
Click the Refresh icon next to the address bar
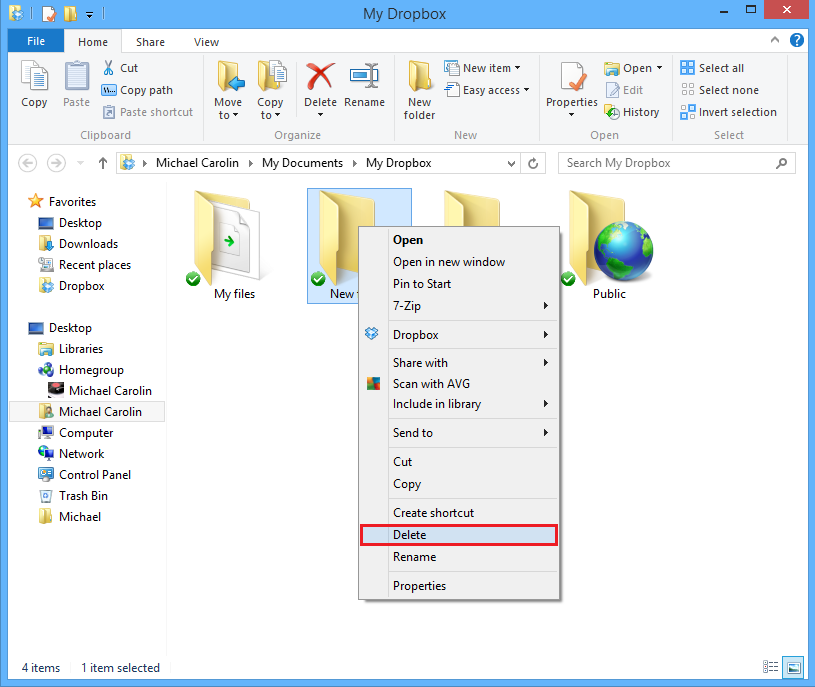[534, 162]
